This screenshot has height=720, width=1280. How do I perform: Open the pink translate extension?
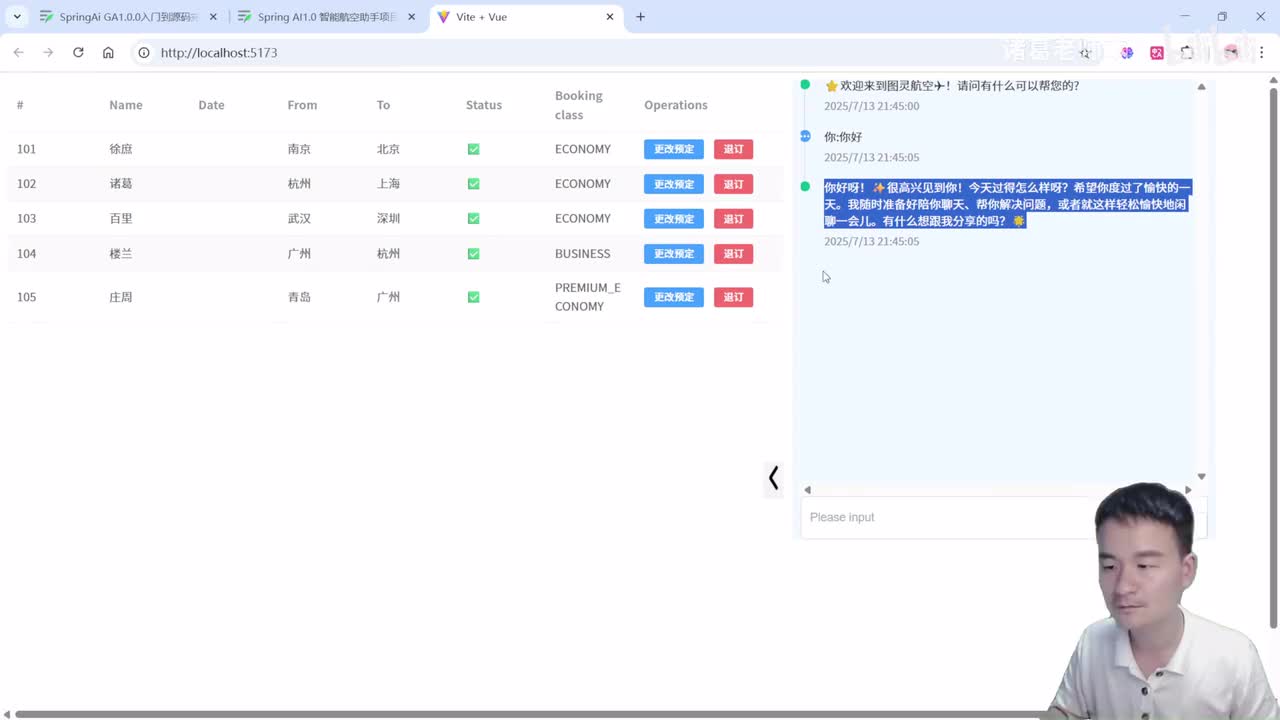click(x=1157, y=52)
